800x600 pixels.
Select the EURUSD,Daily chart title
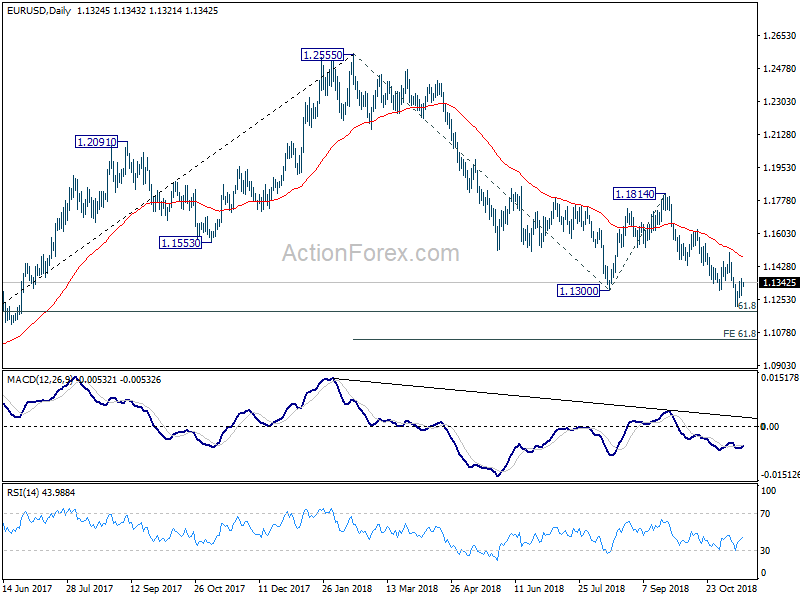point(39,11)
